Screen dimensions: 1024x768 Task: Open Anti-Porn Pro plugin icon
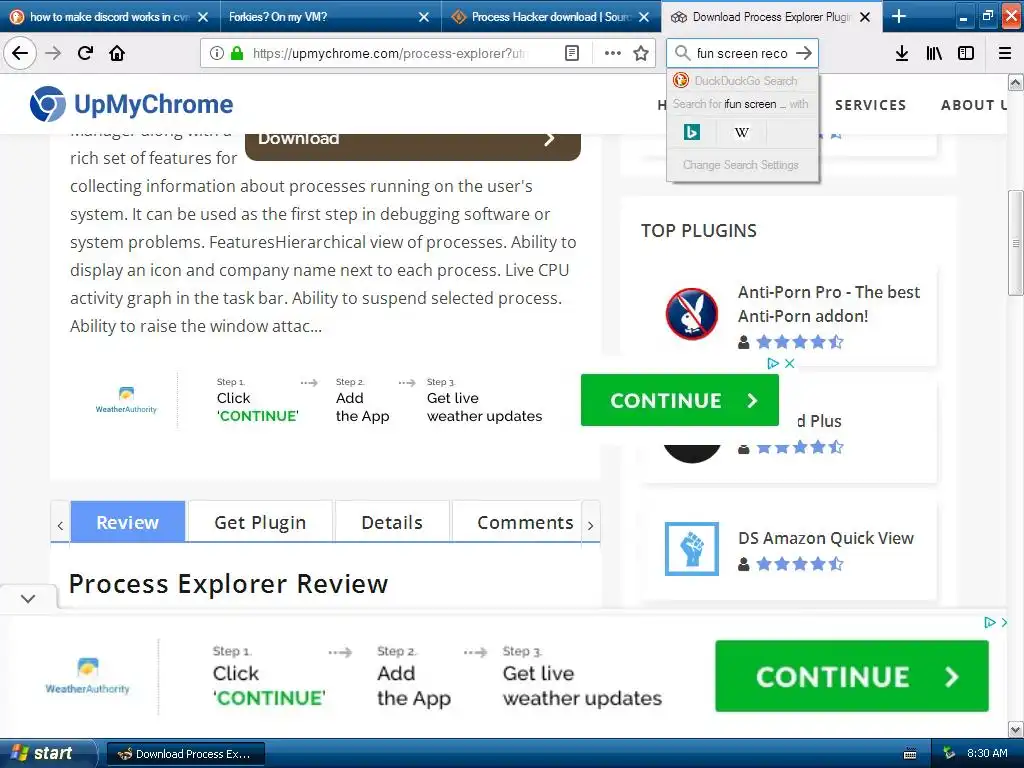tap(692, 313)
